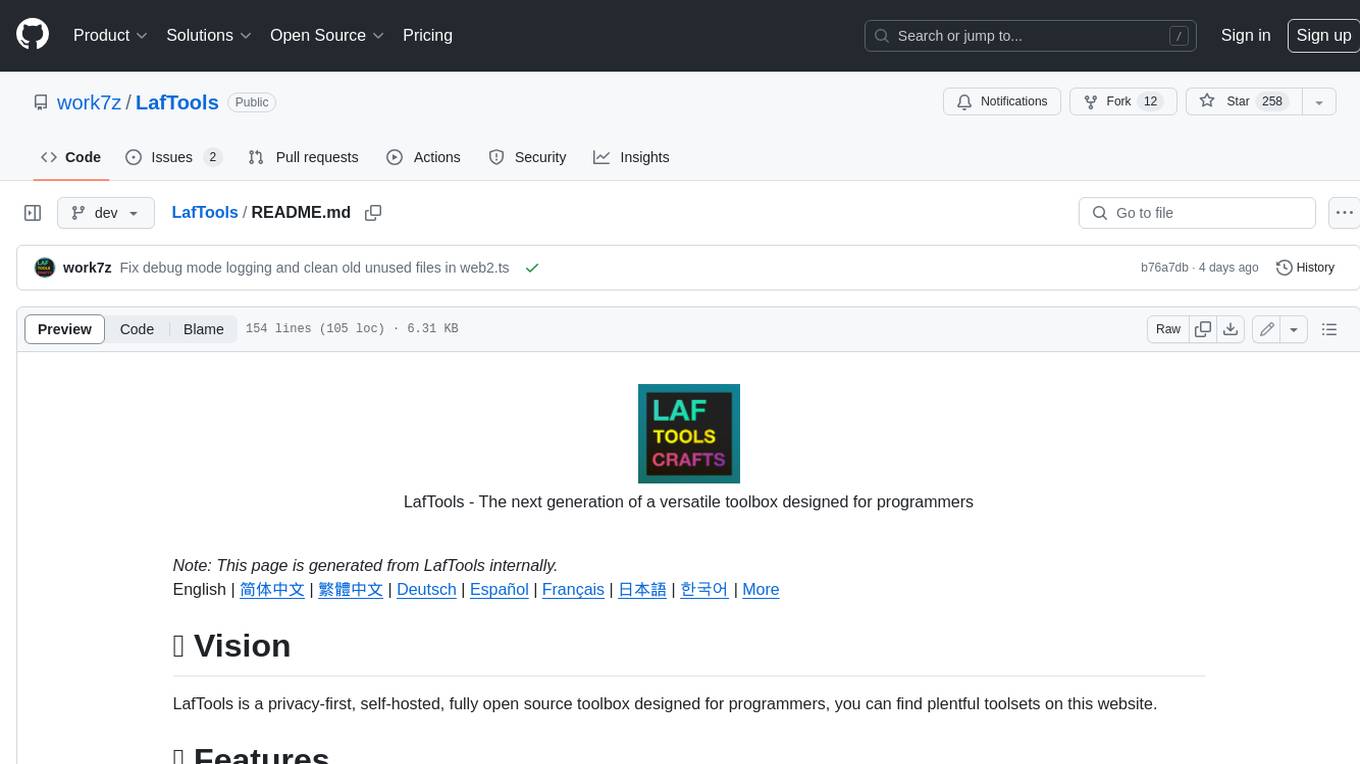1360x764 pixels.
Task: Toggle the file tree side panel
Action: tap(33, 213)
